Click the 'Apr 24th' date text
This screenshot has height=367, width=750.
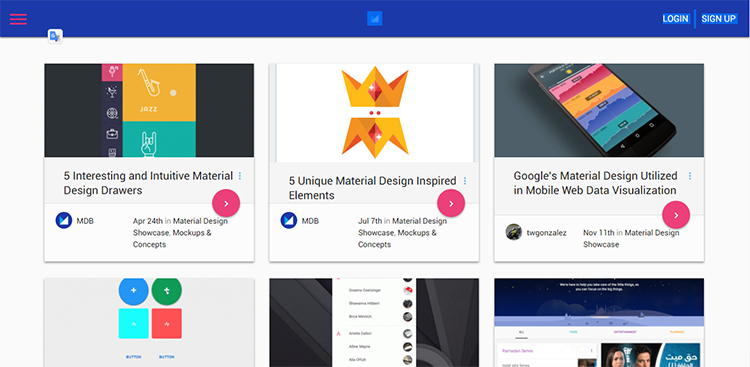(148, 221)
